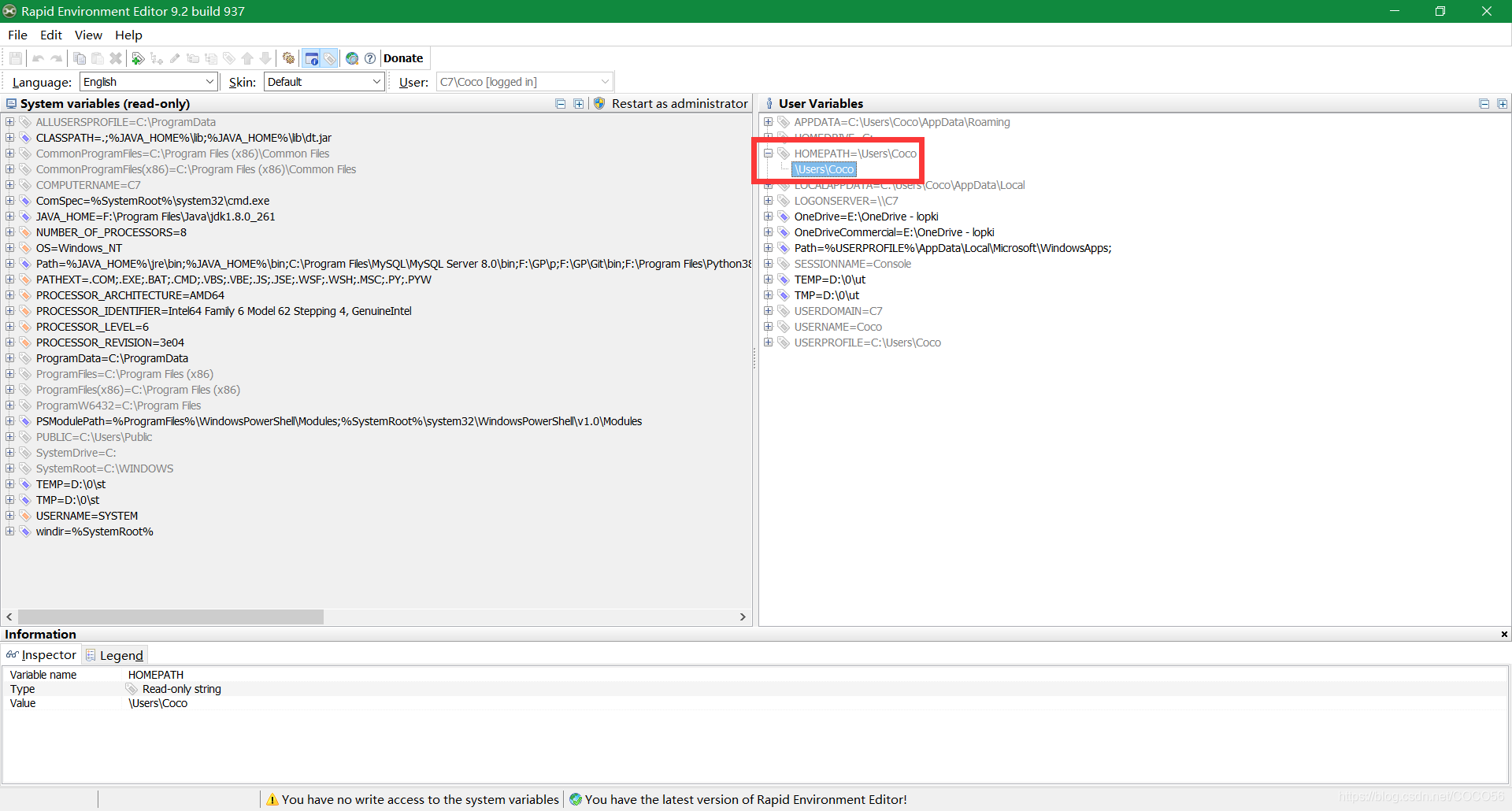1512x811 pixels.
Task: Switch to the Legend tab
Action: pyautogui.click(x=115, y=655)
